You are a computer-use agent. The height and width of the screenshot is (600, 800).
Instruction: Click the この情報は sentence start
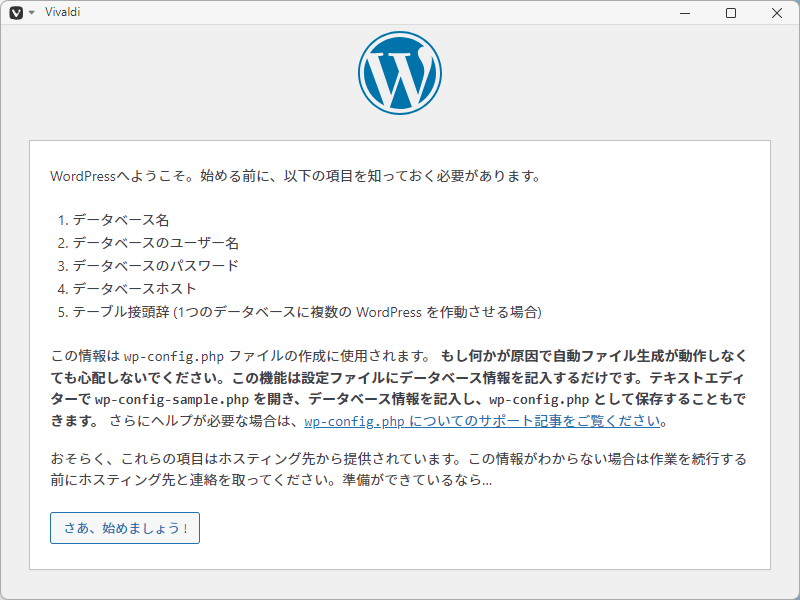[85, 356]
